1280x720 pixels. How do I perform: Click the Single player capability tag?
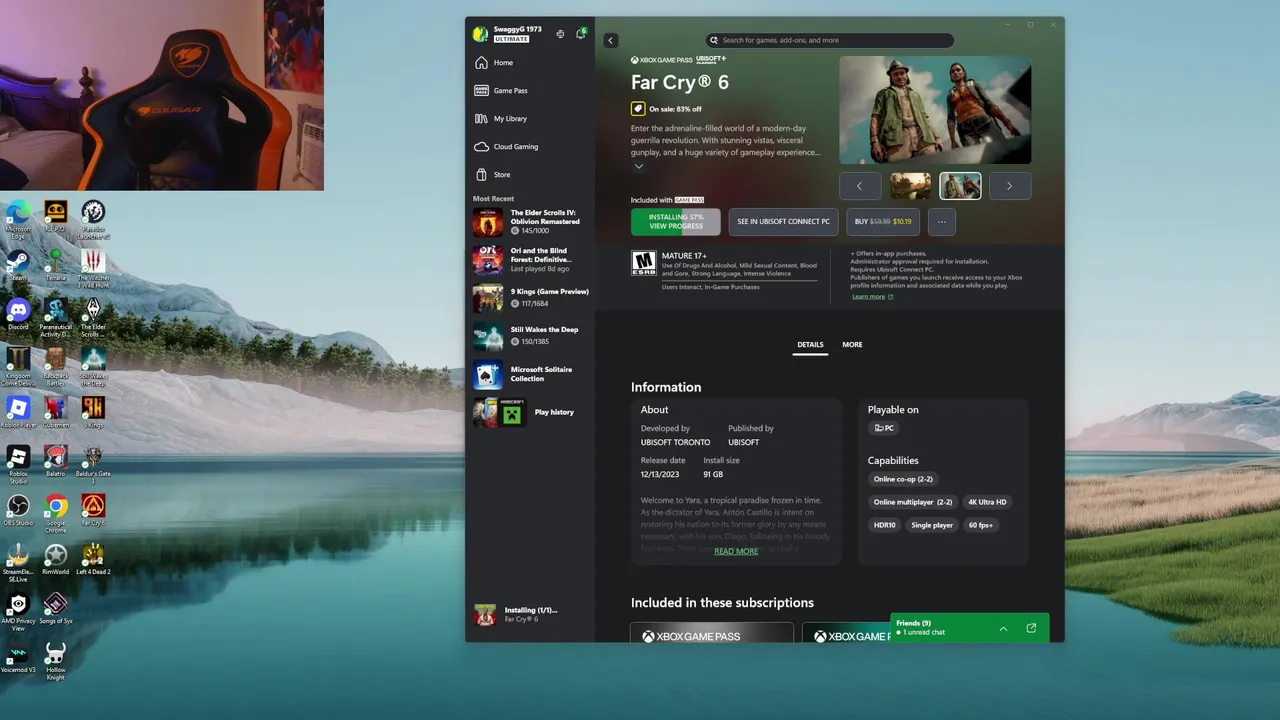932,525
